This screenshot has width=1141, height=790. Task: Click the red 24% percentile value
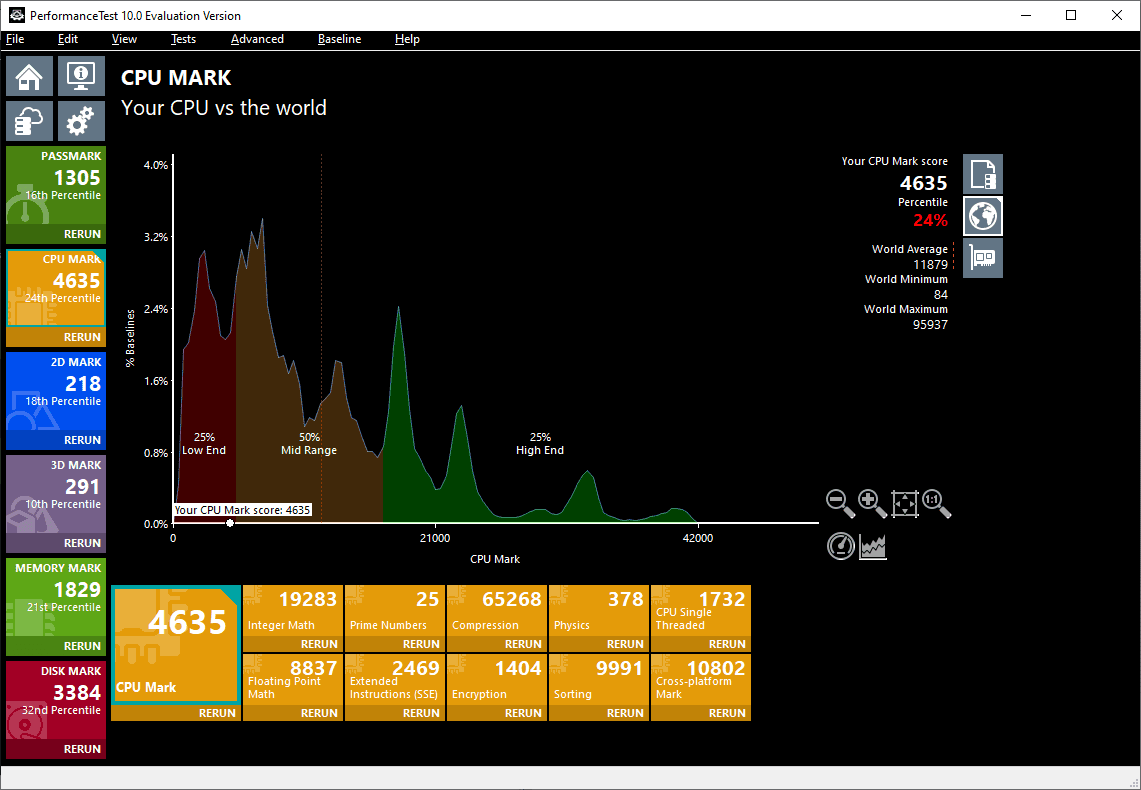pos(931,220)
